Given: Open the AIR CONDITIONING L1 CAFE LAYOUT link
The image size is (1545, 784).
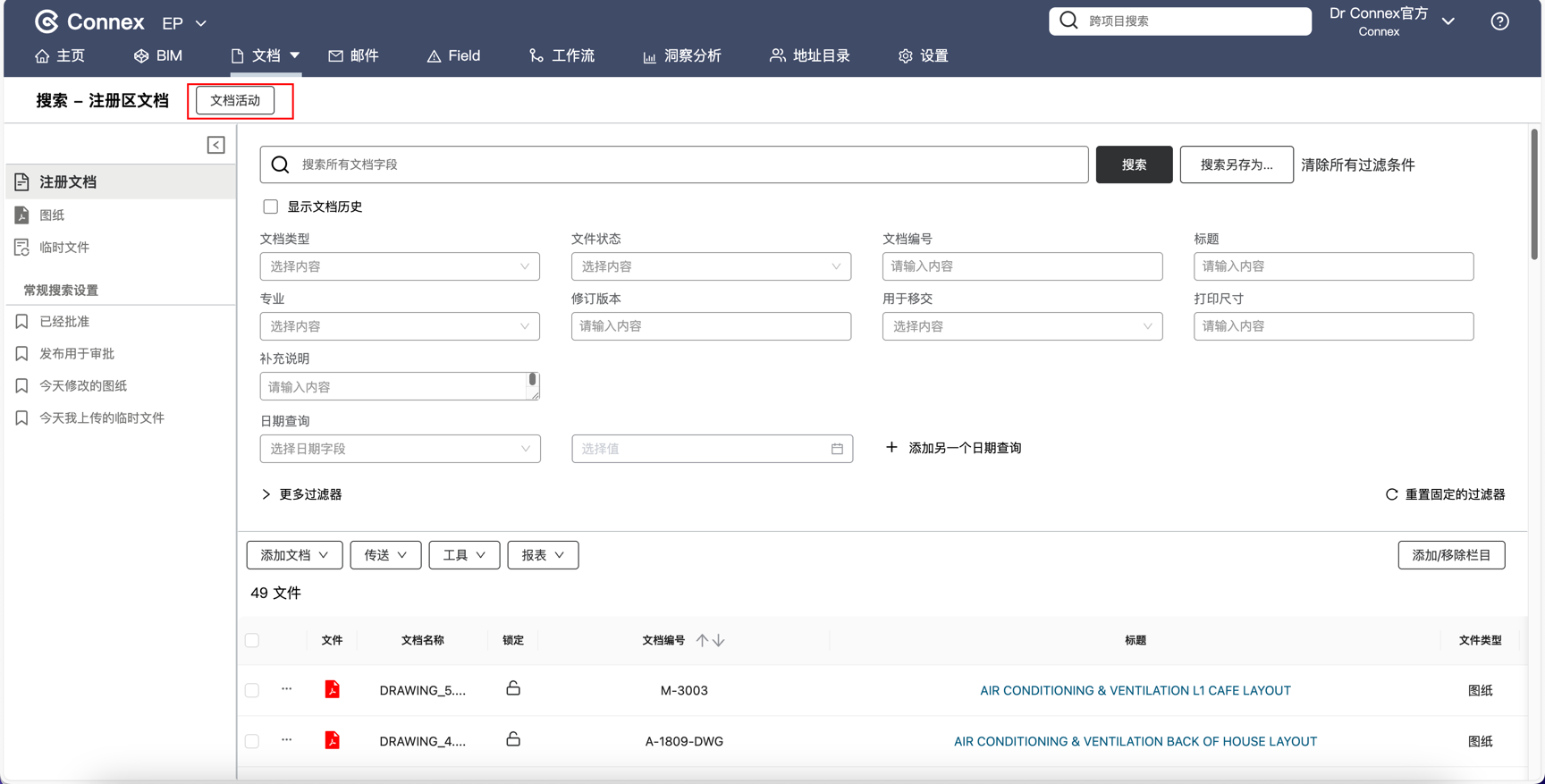Looking at the screenshot, I should (x=1135, y=690).
